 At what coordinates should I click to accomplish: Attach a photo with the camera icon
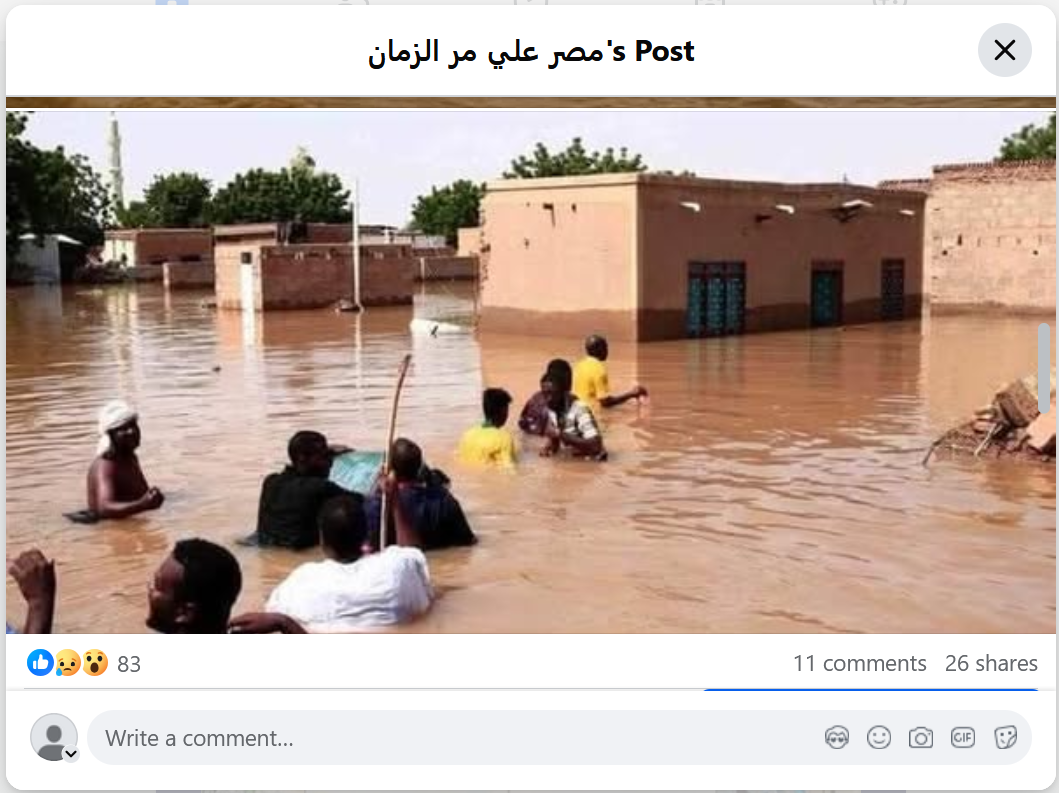pyautogui.click(x=921, y=738)
